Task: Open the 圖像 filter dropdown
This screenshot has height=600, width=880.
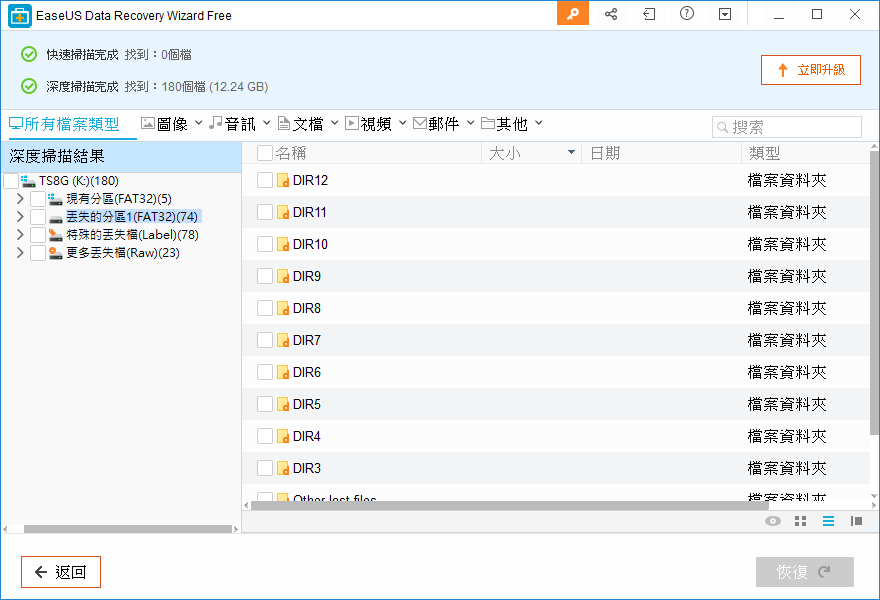Action: [171, 124]
